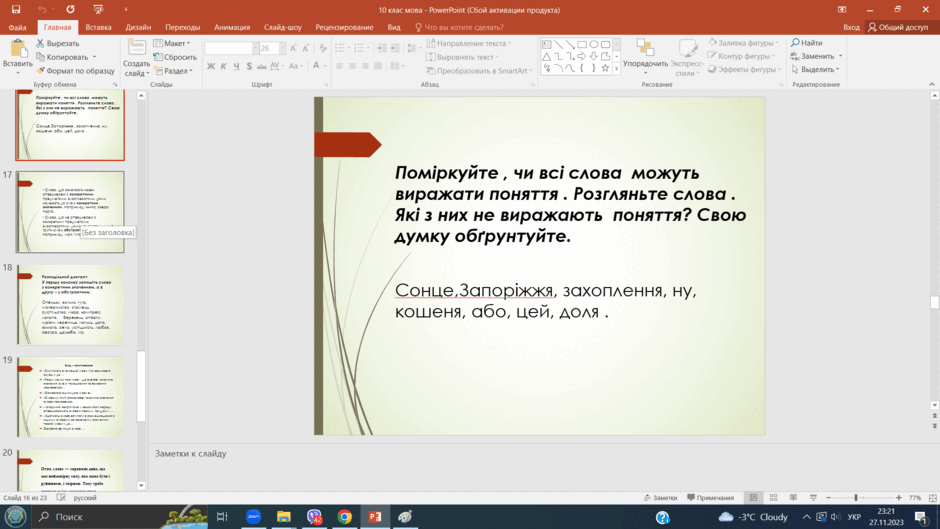This screenshot has width=940, height=529.
Task: Expand the Layout (Макет) dropdown
Action: click(172, 43)
